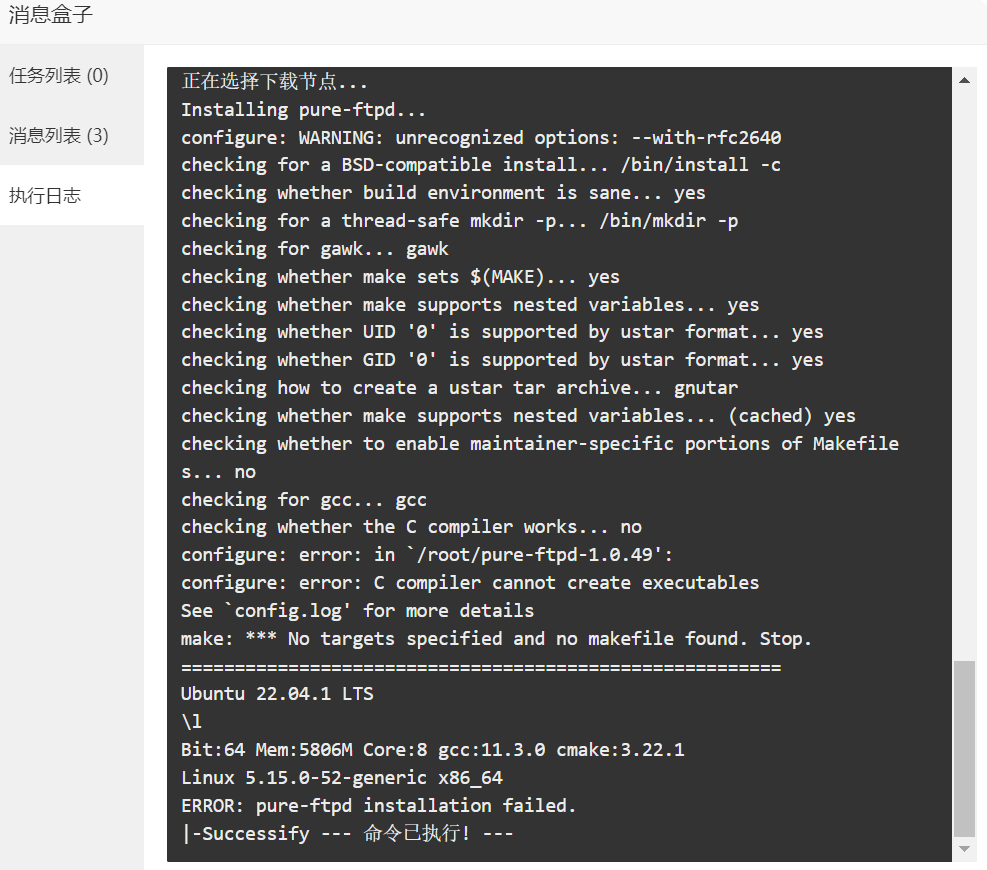
Task: Click the 'Successify --- 命令已执行!' line
Action: click(347, 833)
